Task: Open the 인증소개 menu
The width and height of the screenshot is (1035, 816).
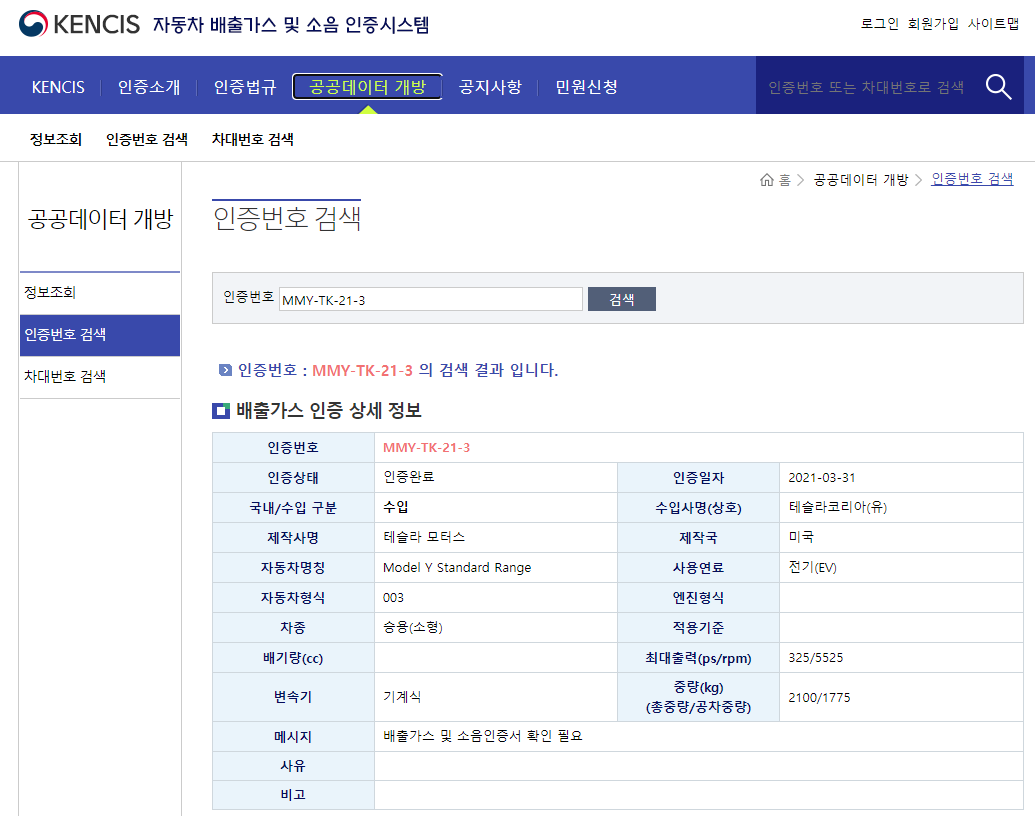Action: coord(149,87)
